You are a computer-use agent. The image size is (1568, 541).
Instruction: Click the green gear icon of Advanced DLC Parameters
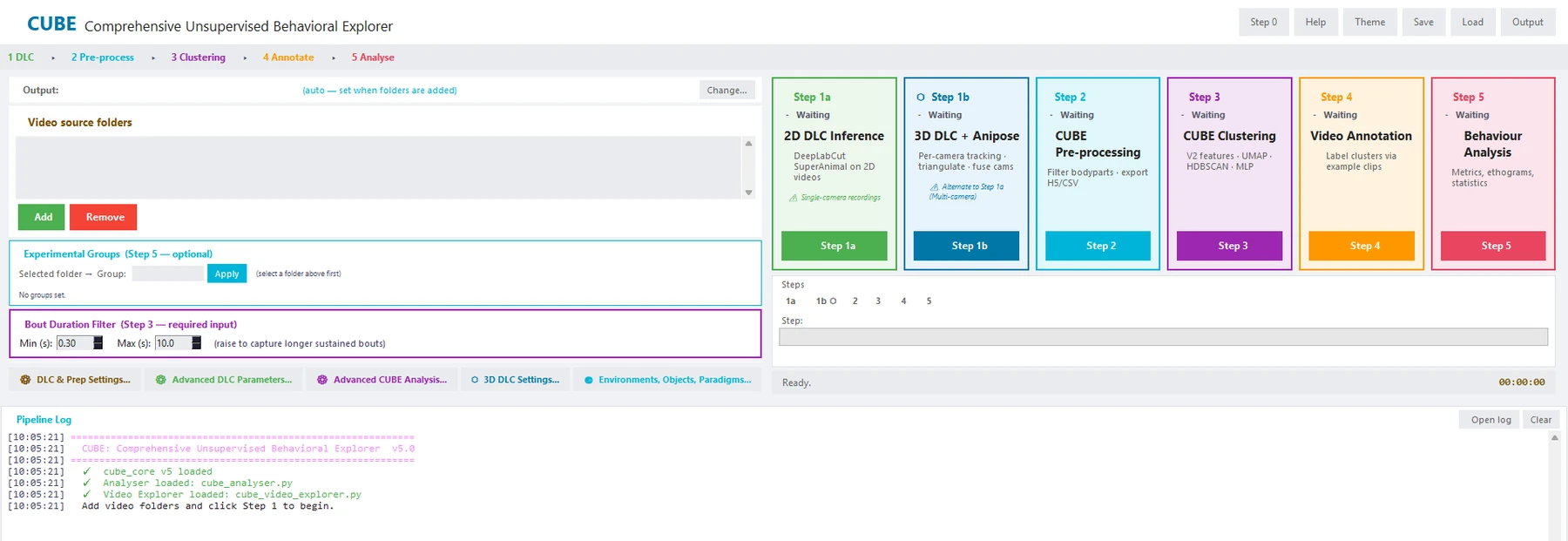tap(160, 380)
